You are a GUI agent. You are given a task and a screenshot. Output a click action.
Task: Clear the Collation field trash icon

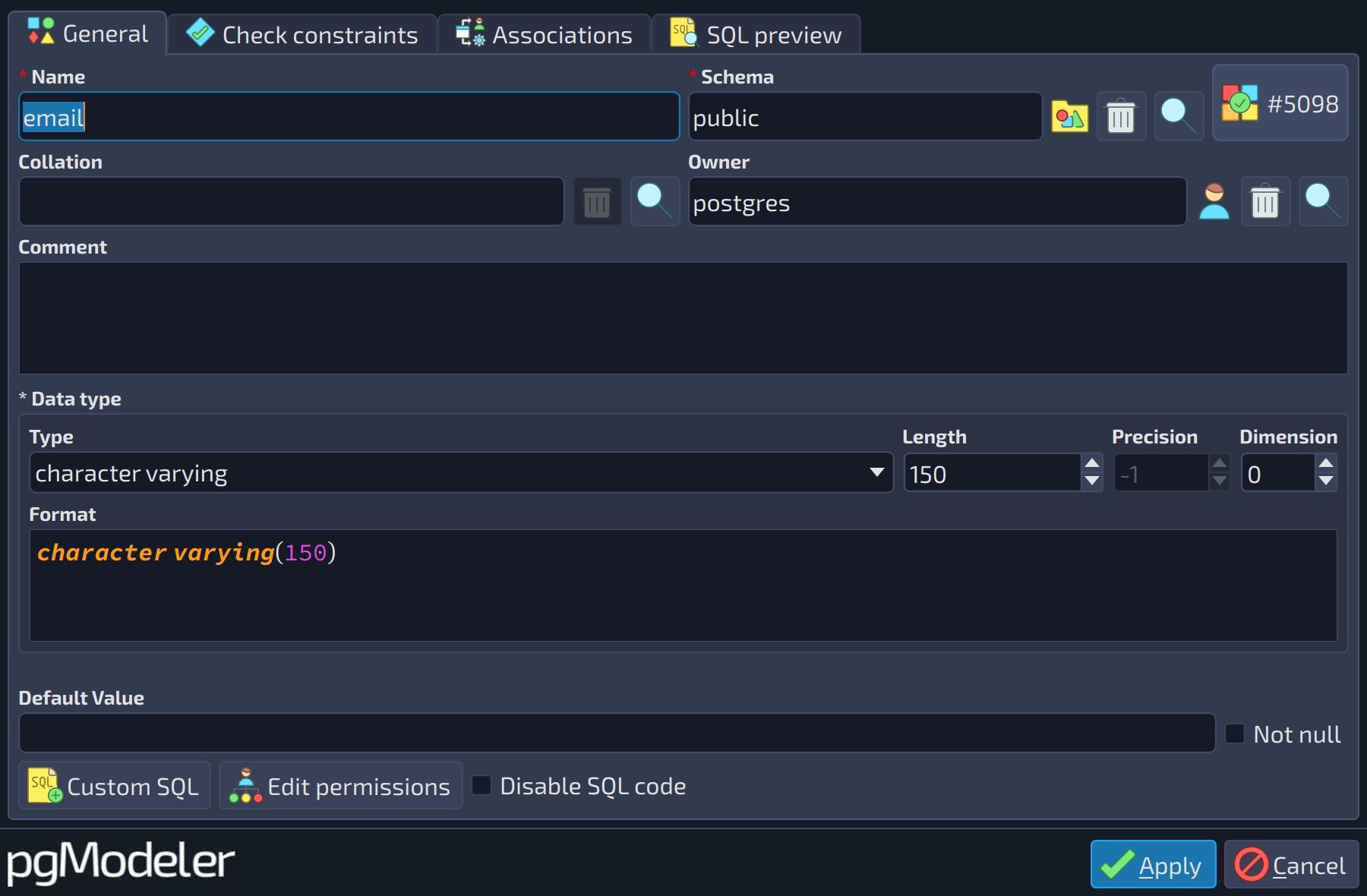(597, 202)
